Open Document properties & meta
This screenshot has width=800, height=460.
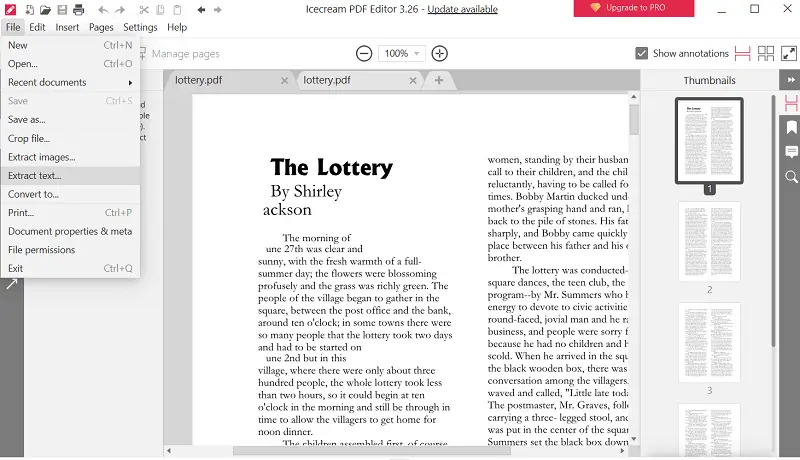coord(70,232)
